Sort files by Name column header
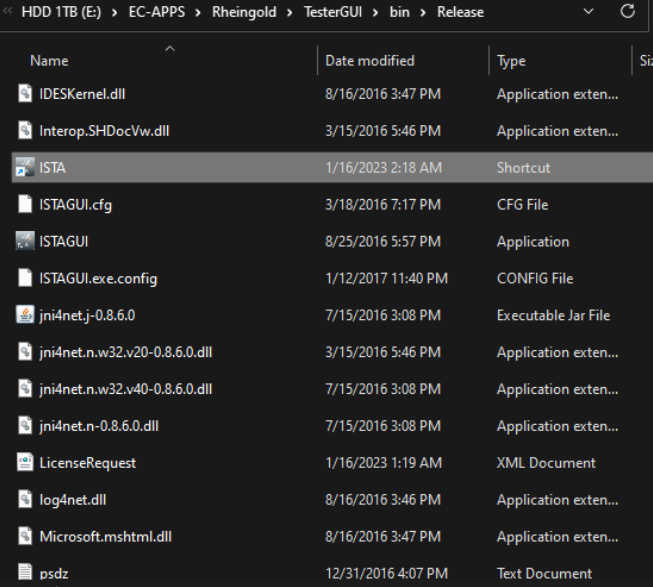653x587 pixels. point(49,61)
